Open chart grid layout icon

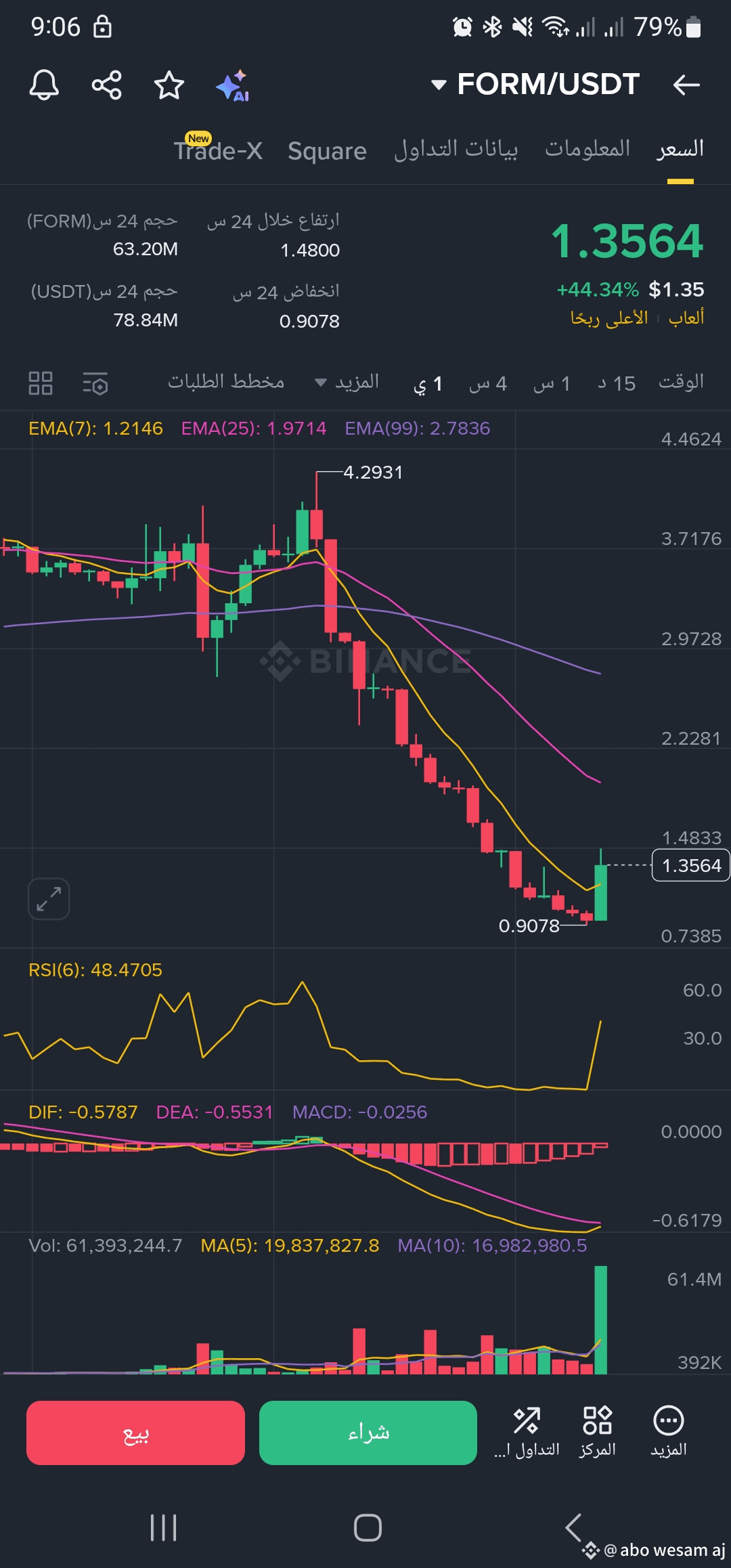pos(41,383)
